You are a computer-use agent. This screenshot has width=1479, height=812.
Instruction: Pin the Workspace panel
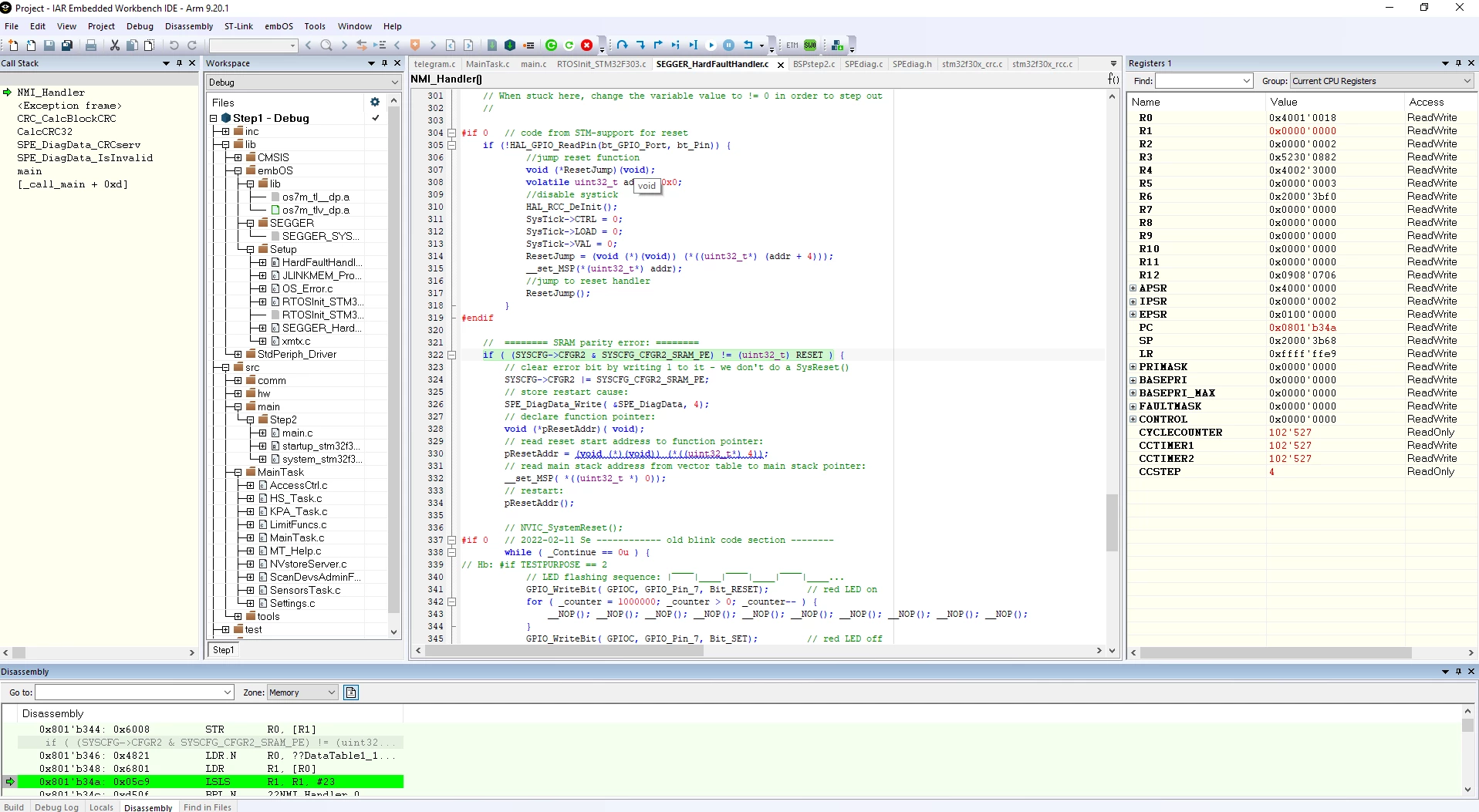point(384,63)
